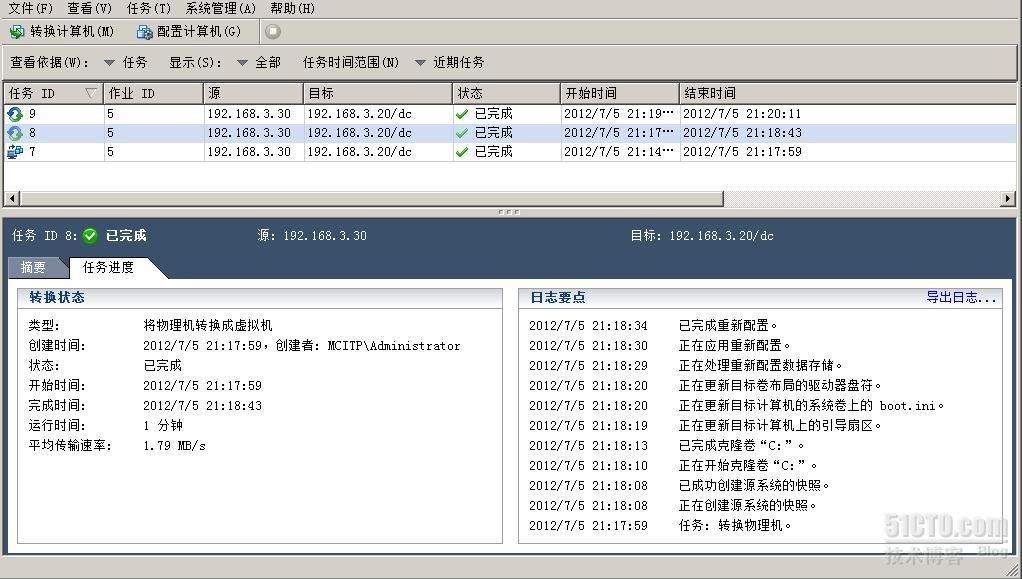1022x579 pixels.
Task: Click the header text 源: 192.168.3.30
Action: point(312,235)
